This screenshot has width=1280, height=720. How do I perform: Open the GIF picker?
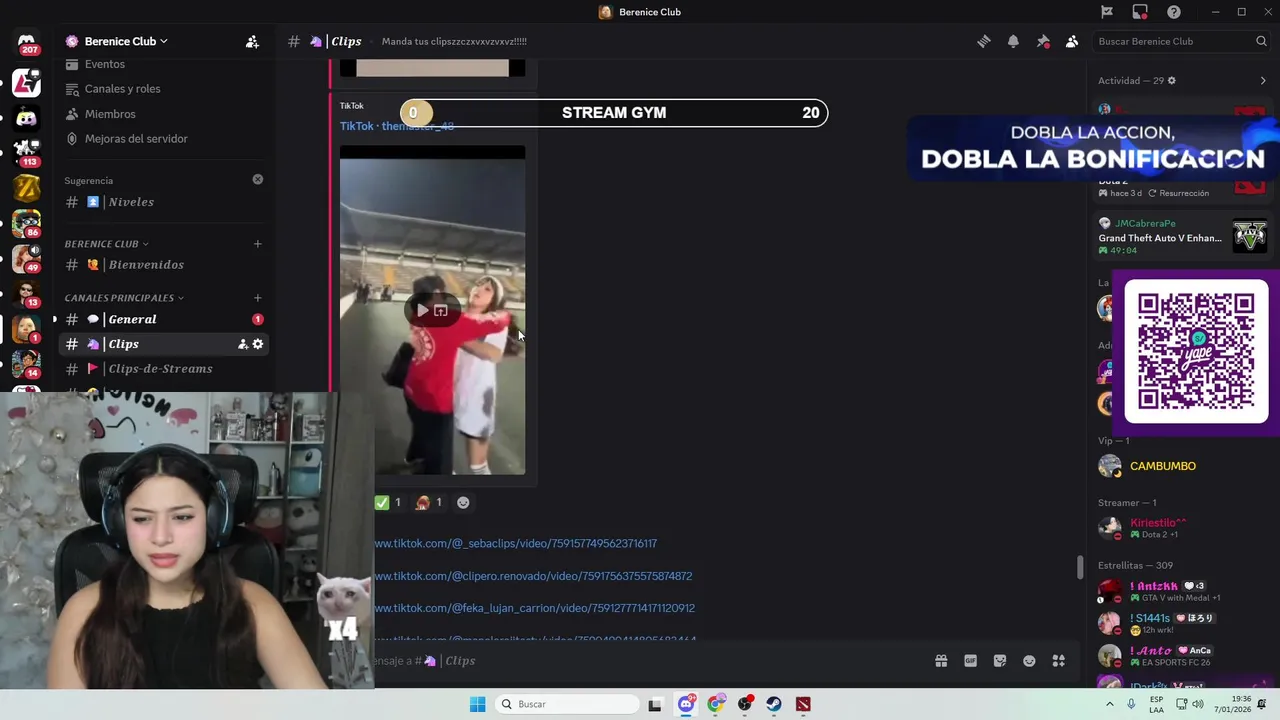[970, 661]
